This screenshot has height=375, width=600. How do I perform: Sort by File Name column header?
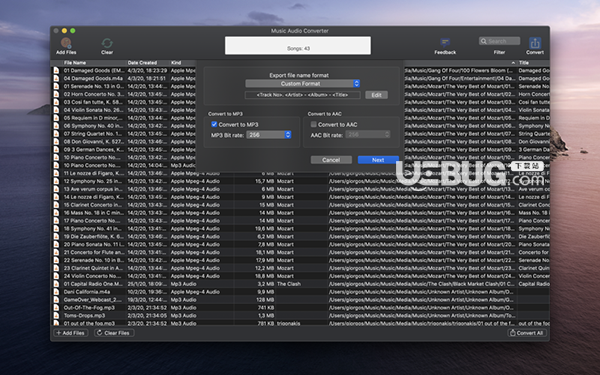75,63
